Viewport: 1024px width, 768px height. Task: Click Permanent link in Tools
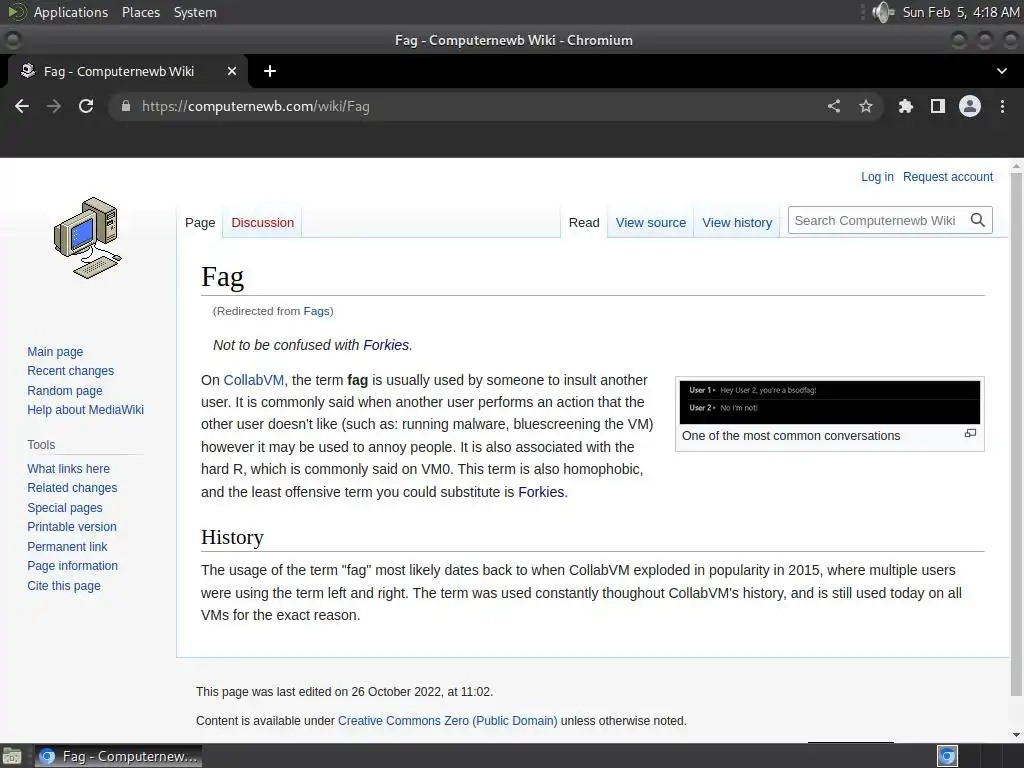click(67, 547)
